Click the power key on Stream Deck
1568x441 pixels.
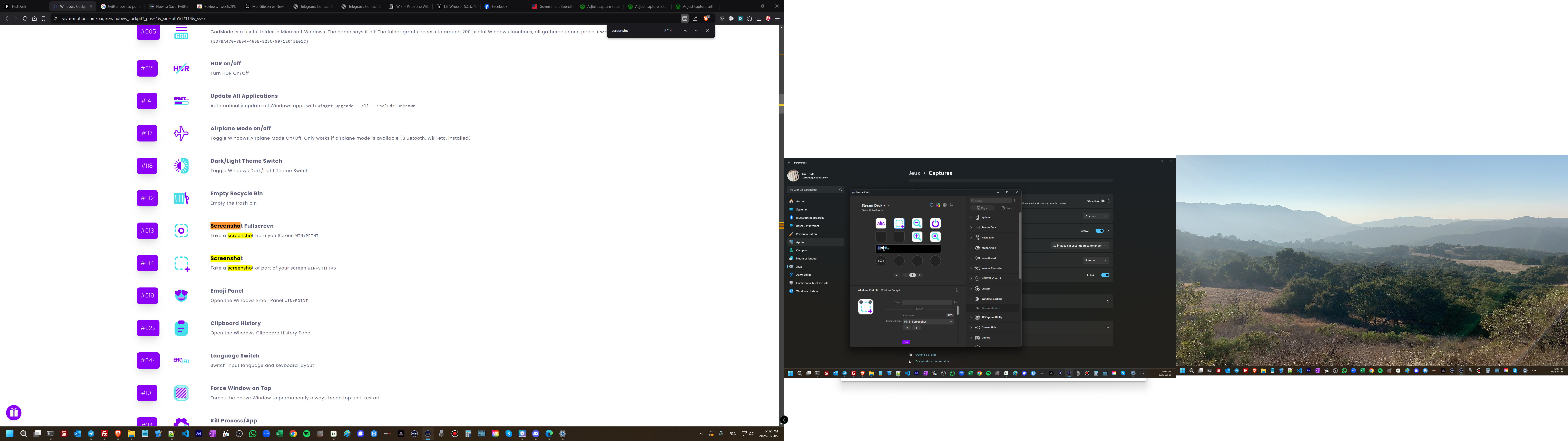pyautogui.click(x=935, y=224)
